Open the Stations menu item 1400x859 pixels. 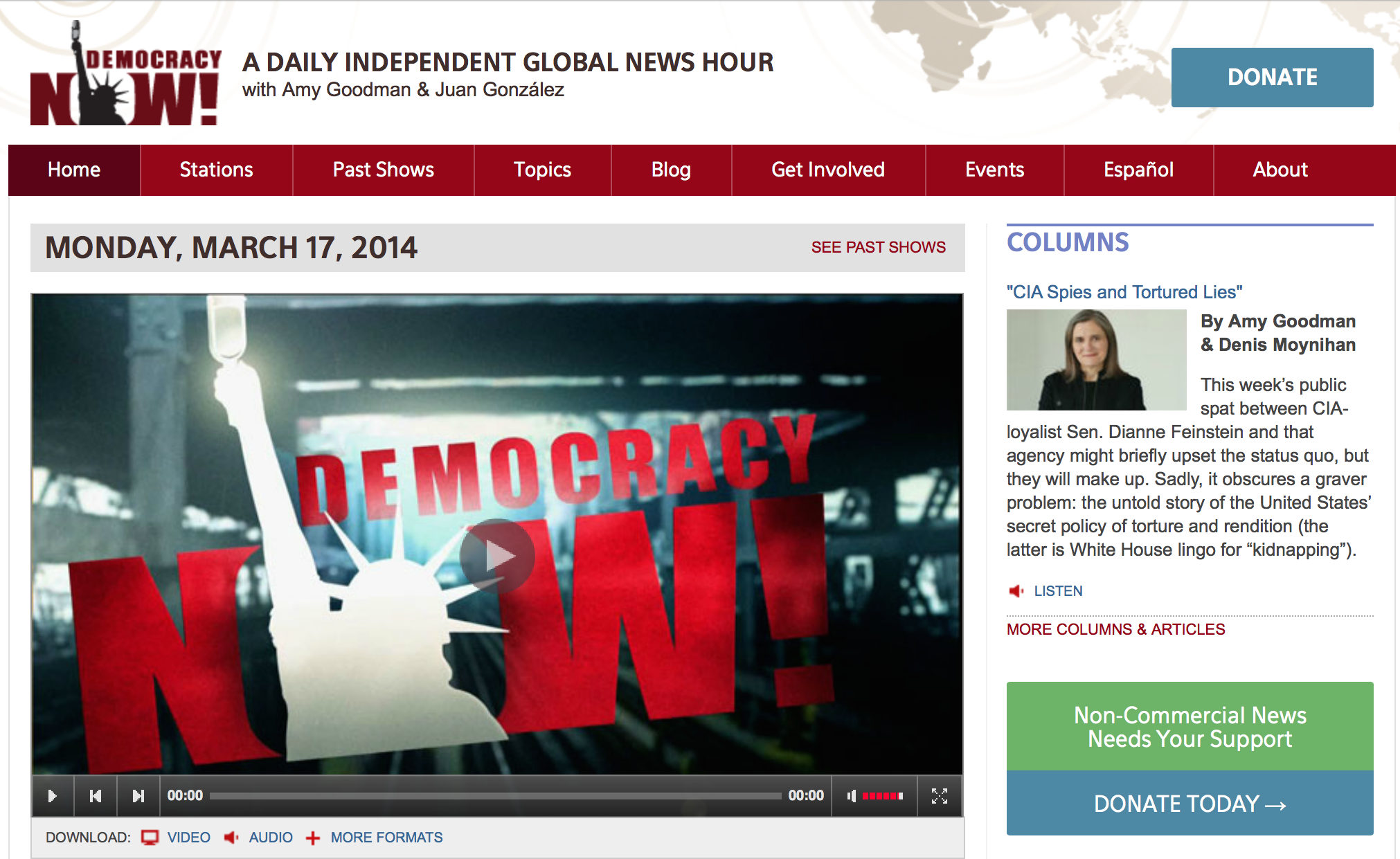click(216, 170)
